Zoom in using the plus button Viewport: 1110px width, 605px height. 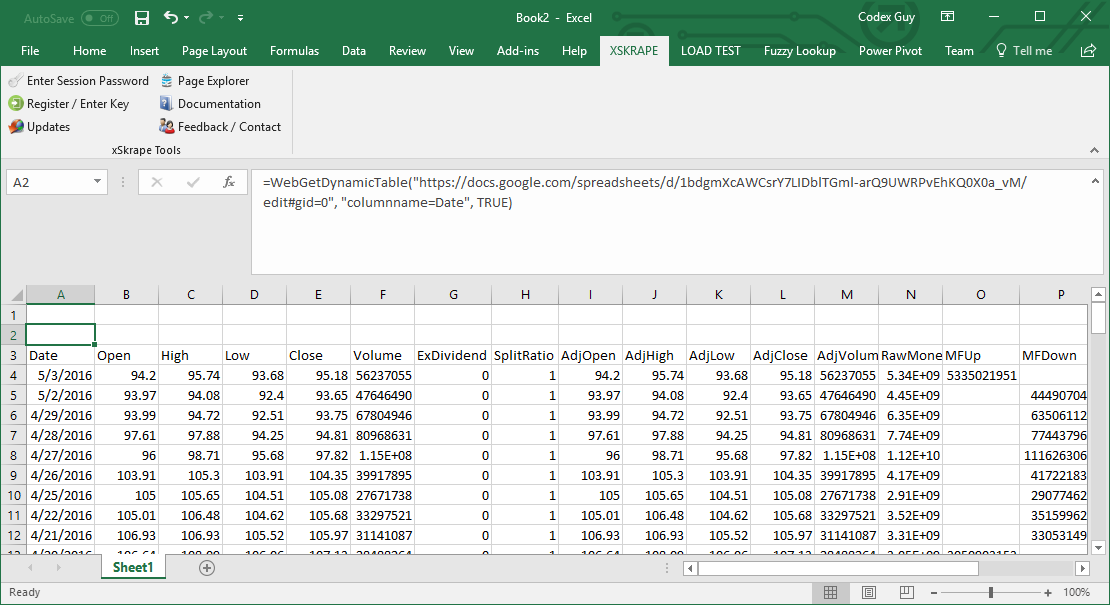point(1048,592)
